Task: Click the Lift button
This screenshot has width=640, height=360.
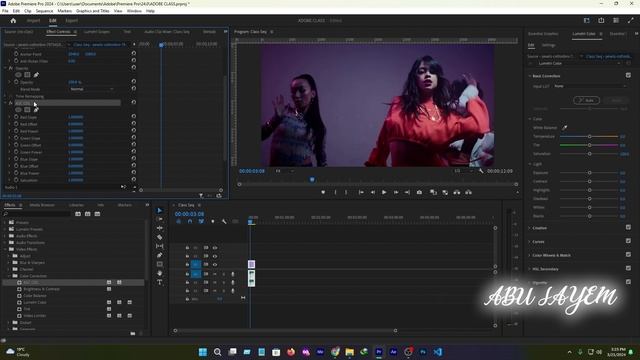Action: click(x=433, y=192)
